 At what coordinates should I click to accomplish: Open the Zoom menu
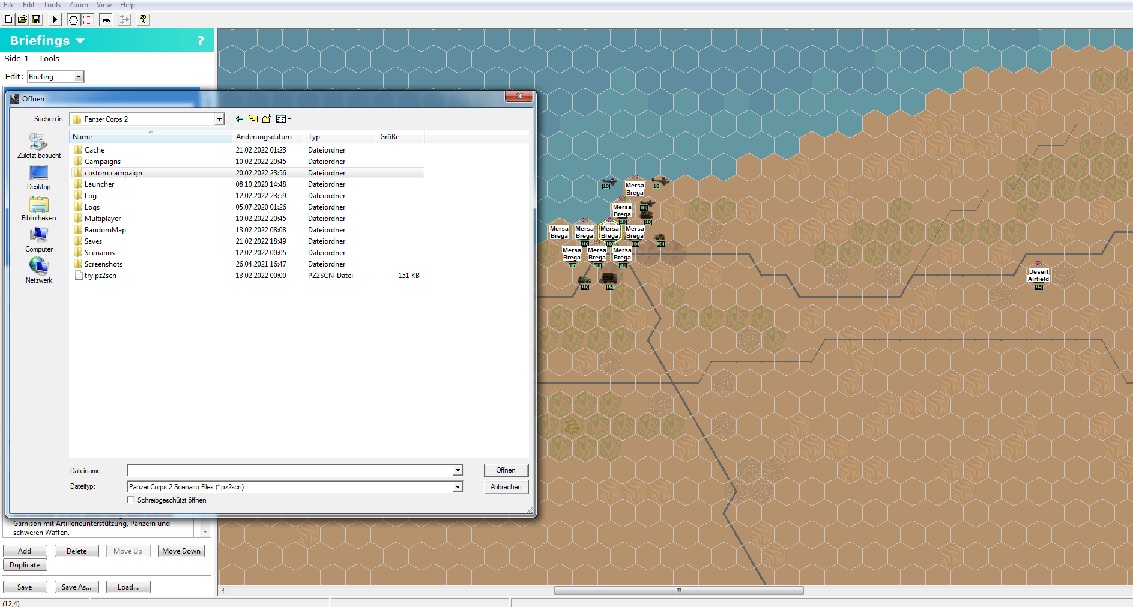[x=79, y=4]
